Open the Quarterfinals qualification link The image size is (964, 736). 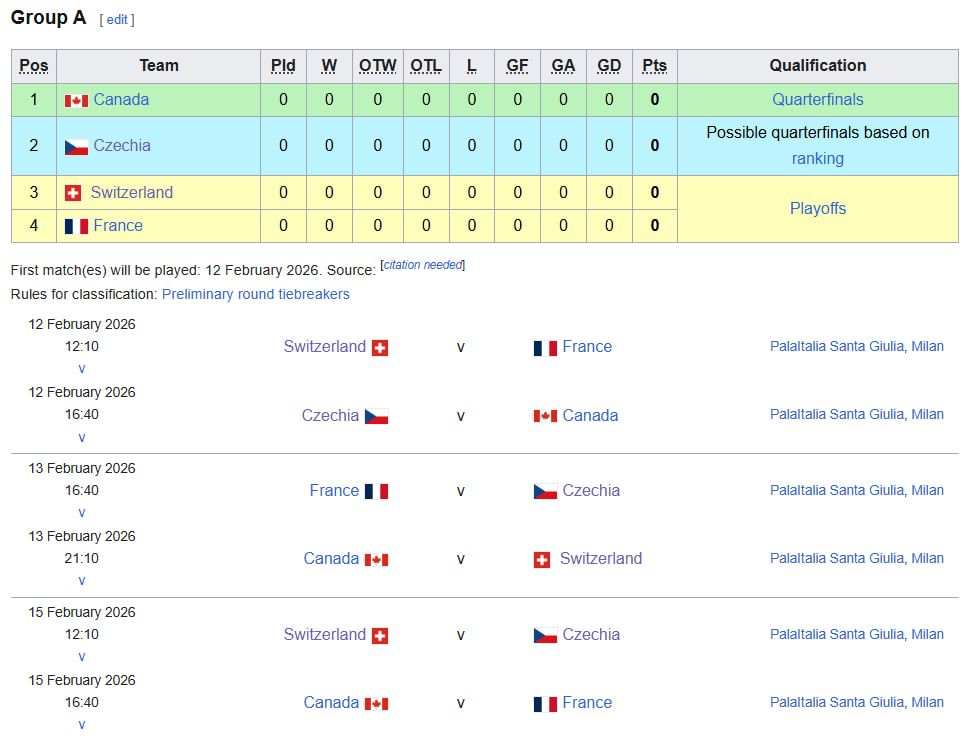tap(817, 100)
